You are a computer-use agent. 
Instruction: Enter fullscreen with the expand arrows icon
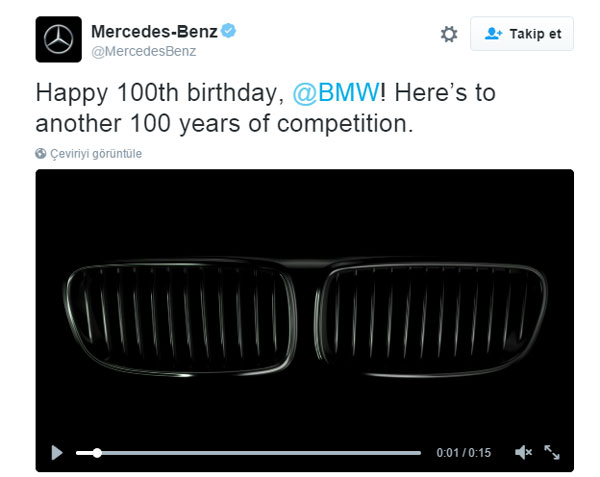click(552, 452)
